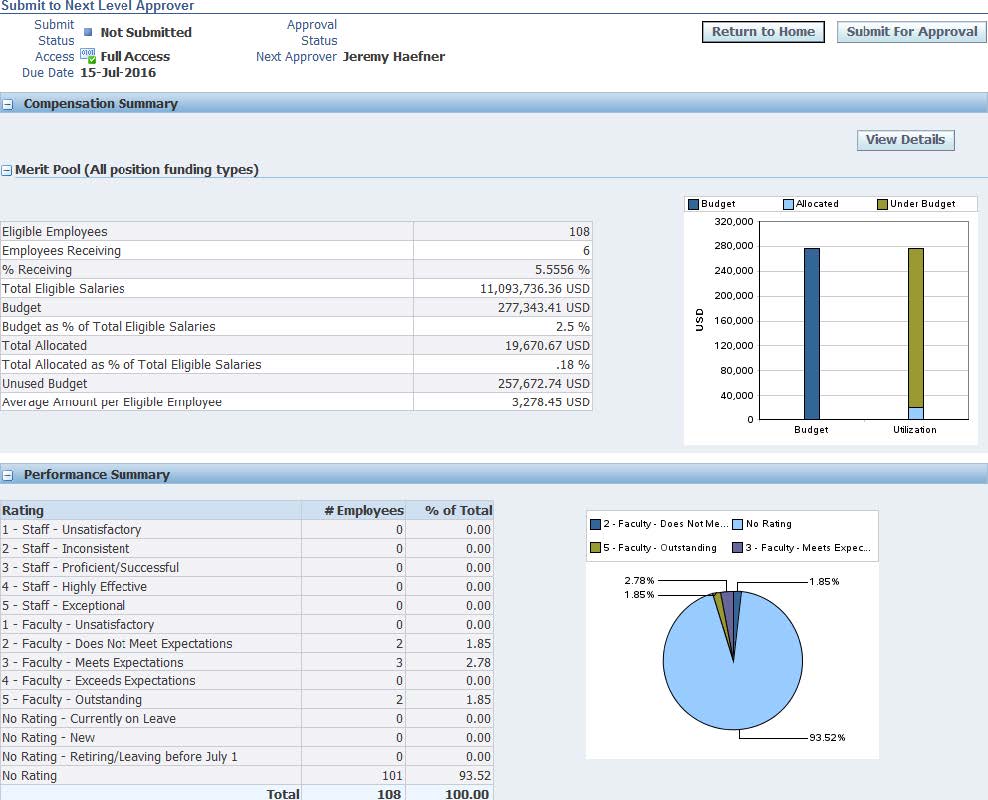Click the # Employees column header

click(x=364, y=510)
